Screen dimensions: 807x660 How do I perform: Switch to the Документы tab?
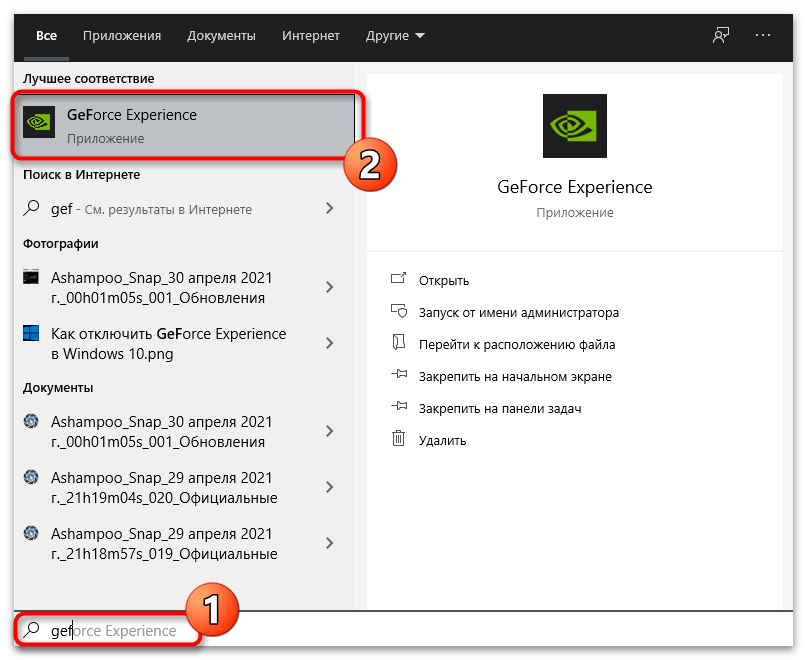click(x=221, y=36)
